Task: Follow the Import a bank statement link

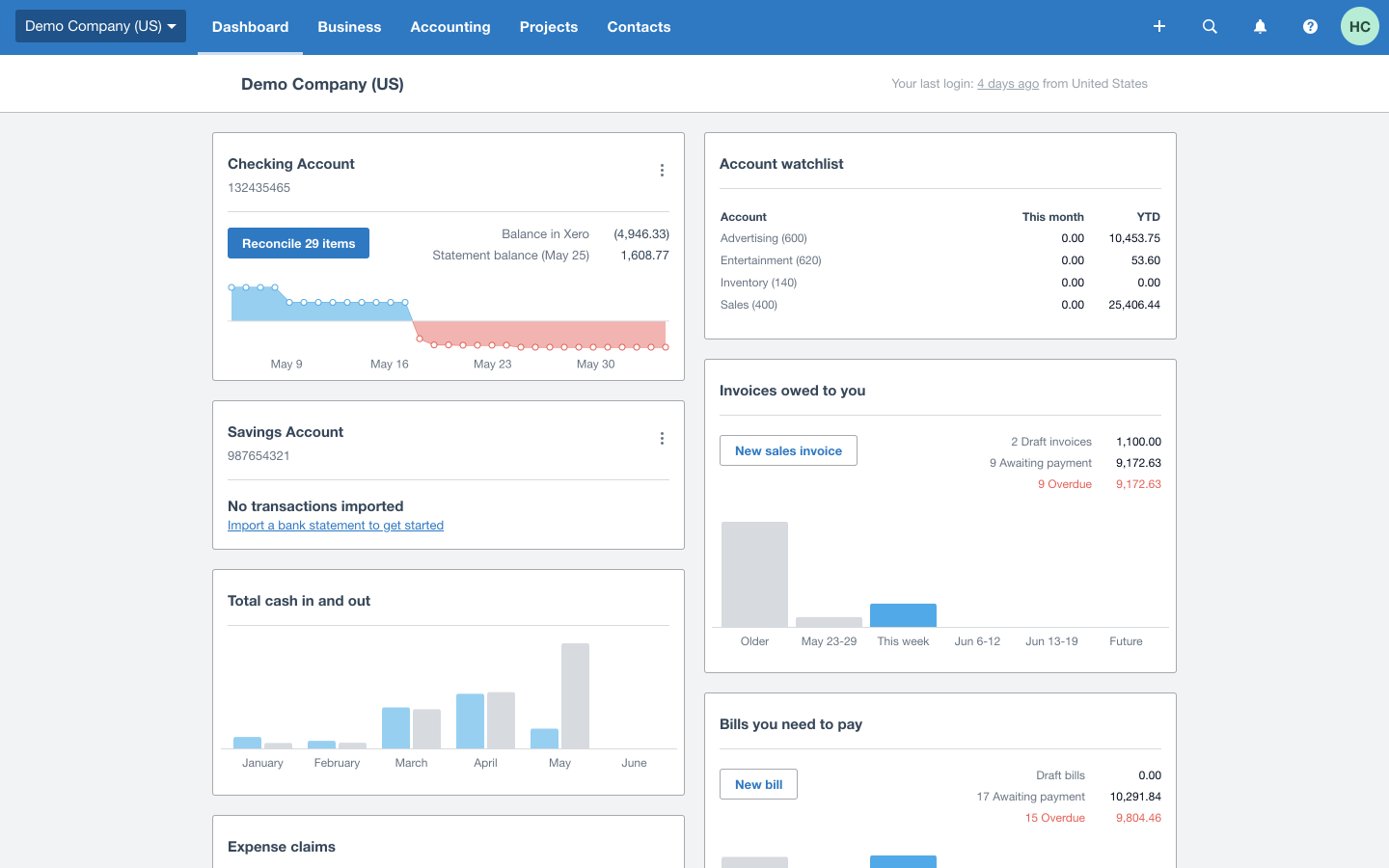Action: (336, 526)
